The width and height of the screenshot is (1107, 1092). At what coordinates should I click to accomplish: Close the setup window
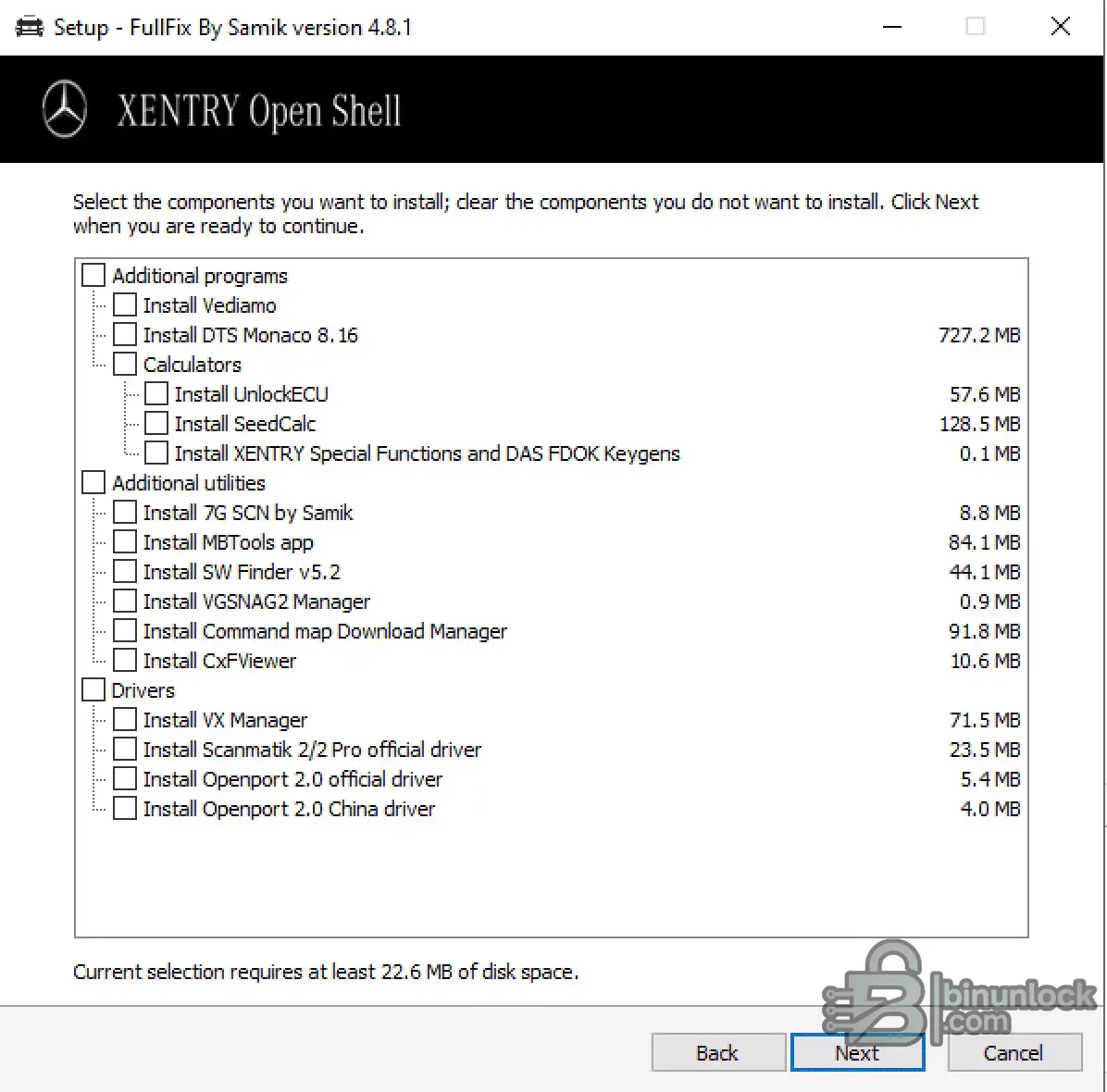click(x=1061, y=27)
